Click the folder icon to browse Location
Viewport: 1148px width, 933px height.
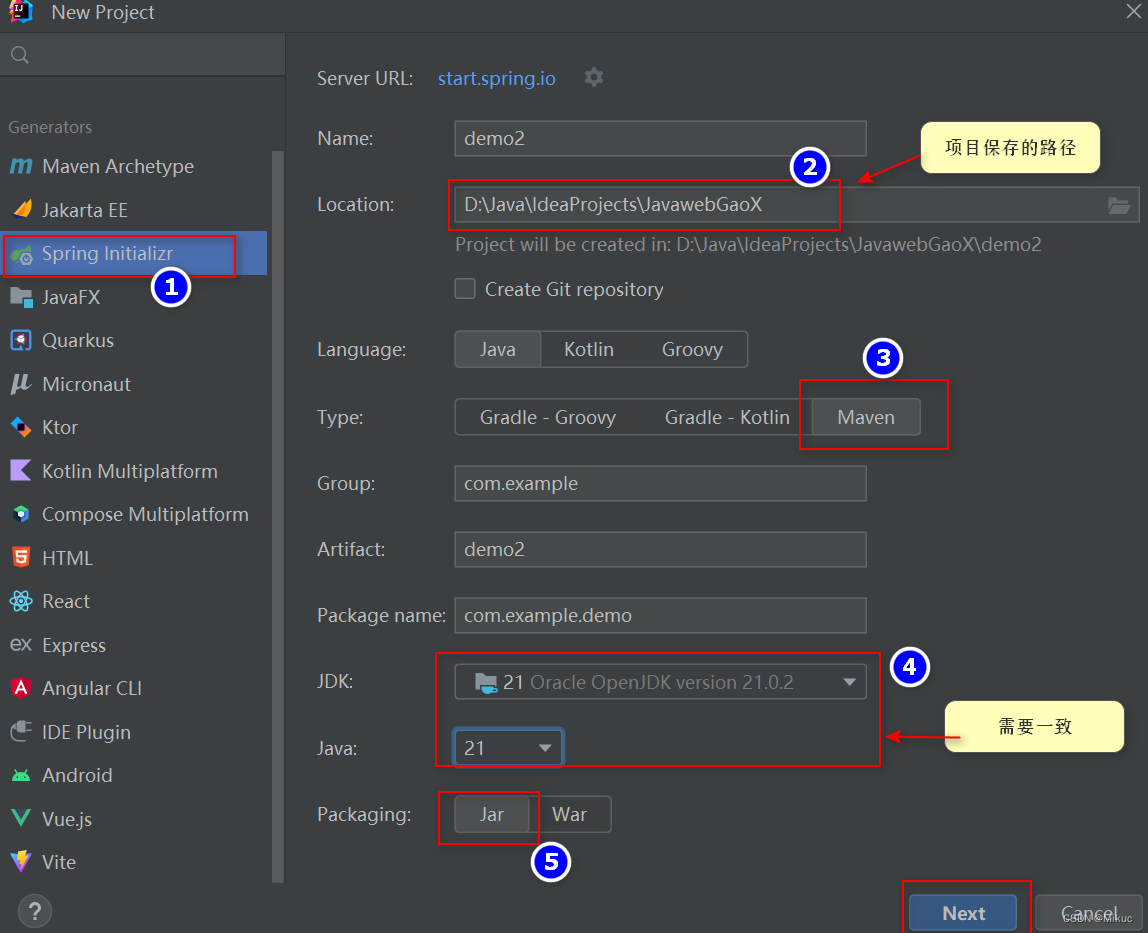tap(1119, 205)
